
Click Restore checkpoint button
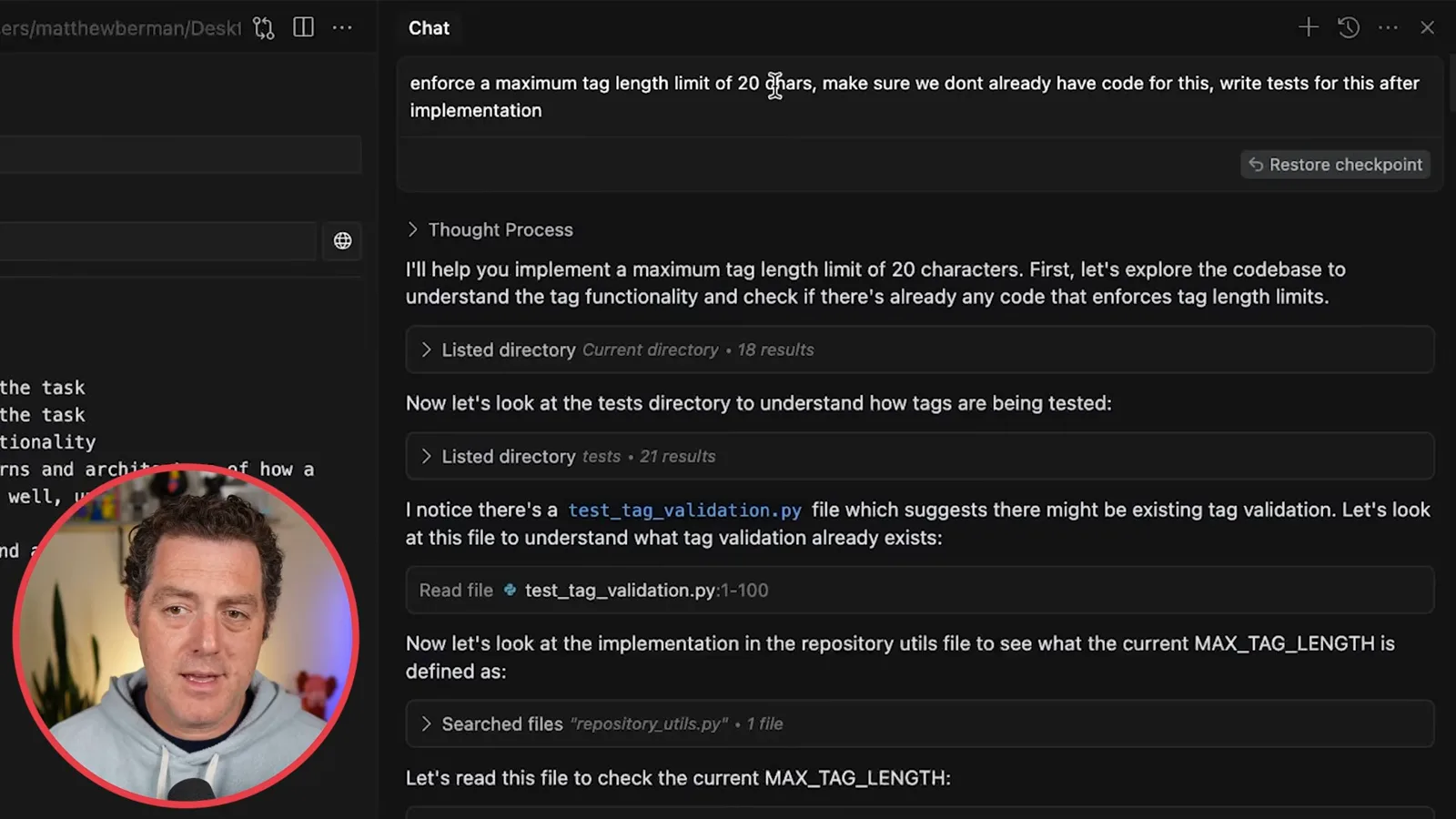click(x=1335, y=165)
